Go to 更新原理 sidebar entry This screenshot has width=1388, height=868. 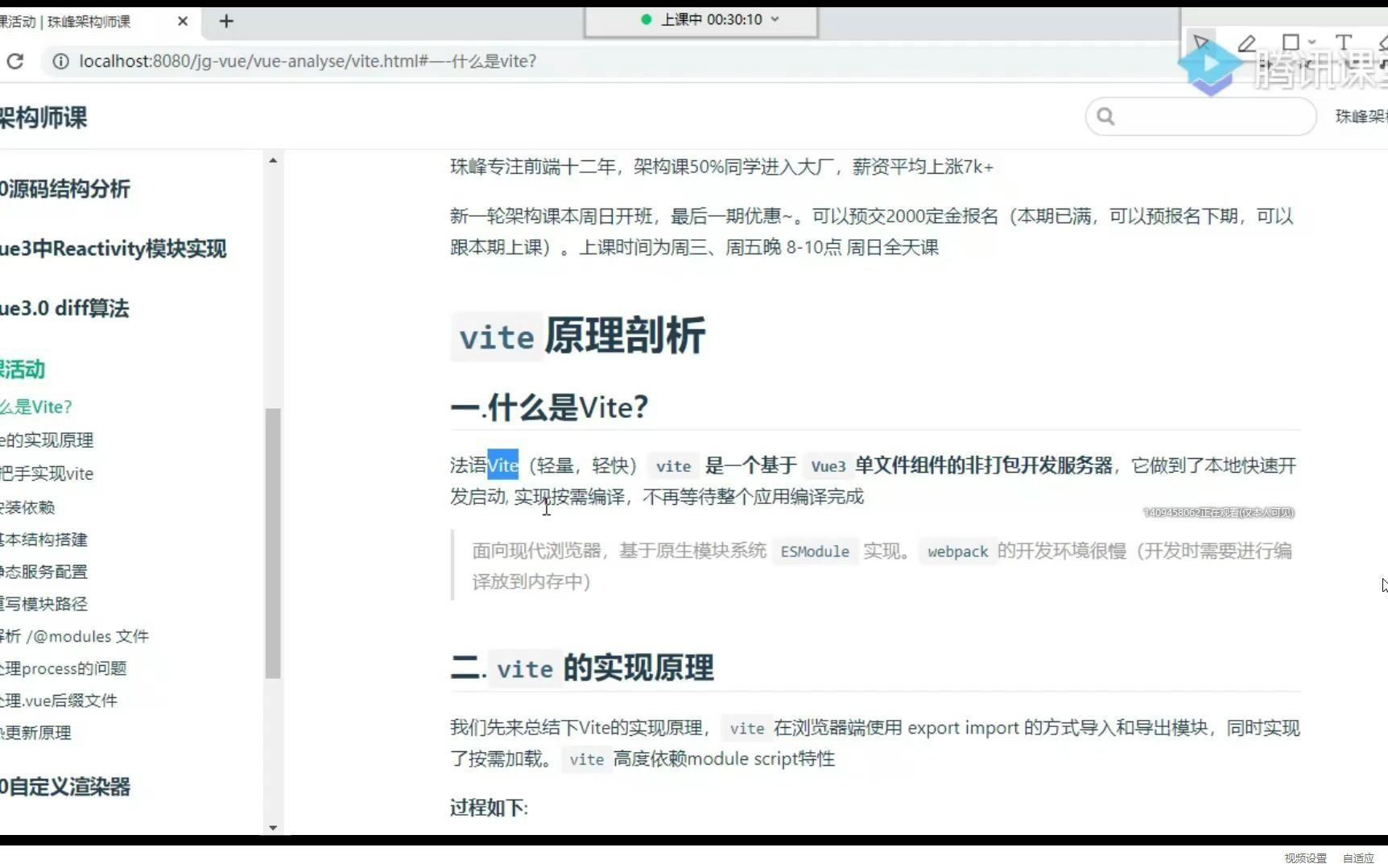(35, 733)
